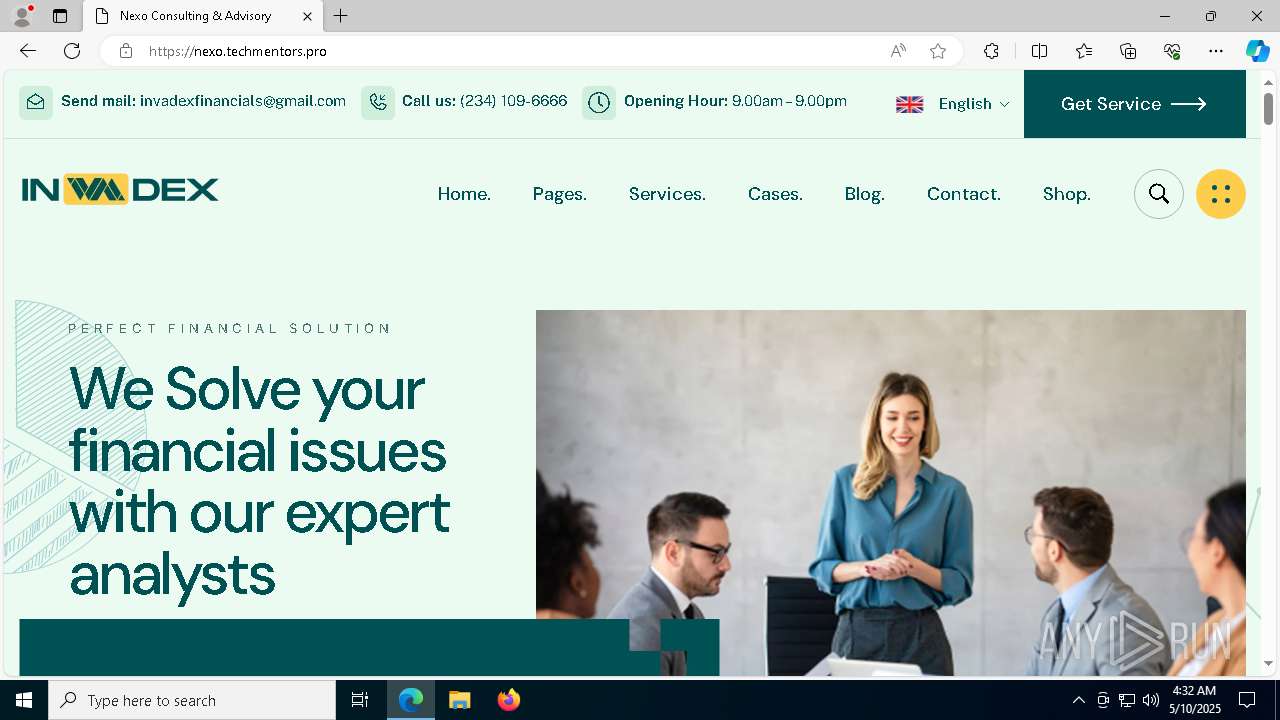
Task: Open File Explorer from taskbar
Action: pyautogui.click(x=459, y=700)
